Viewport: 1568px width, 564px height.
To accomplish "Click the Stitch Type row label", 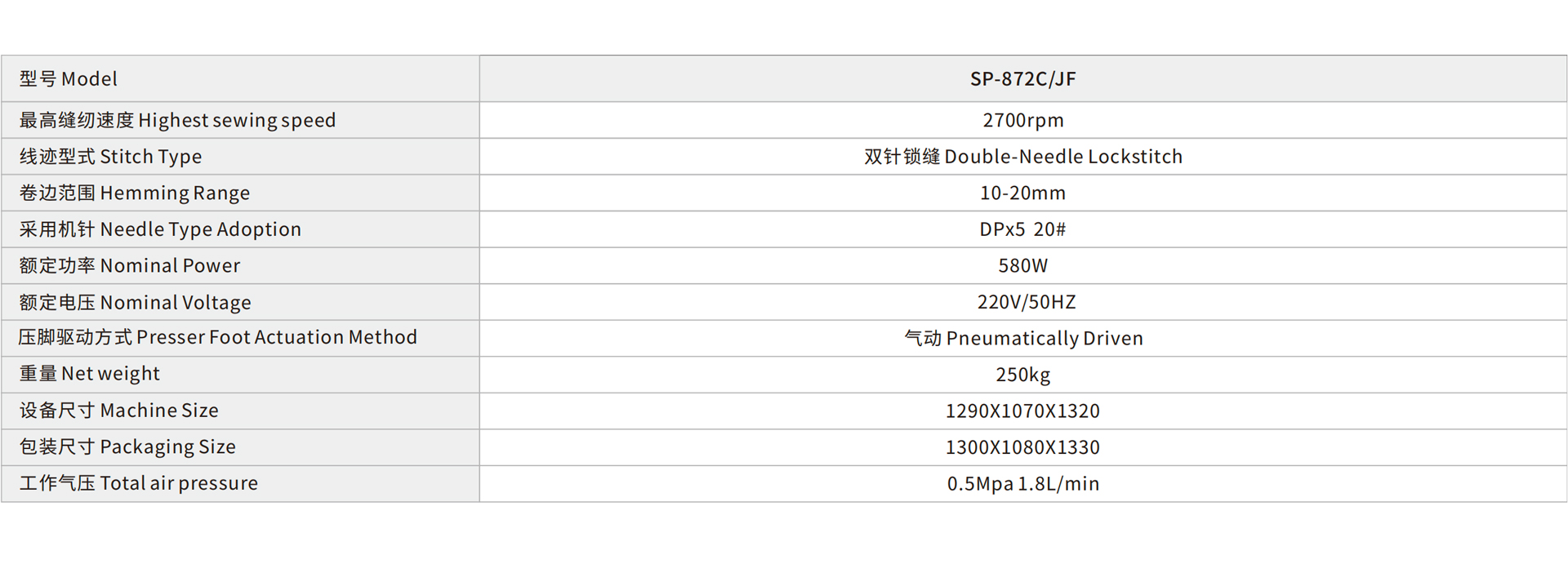I will click(110, 157).
